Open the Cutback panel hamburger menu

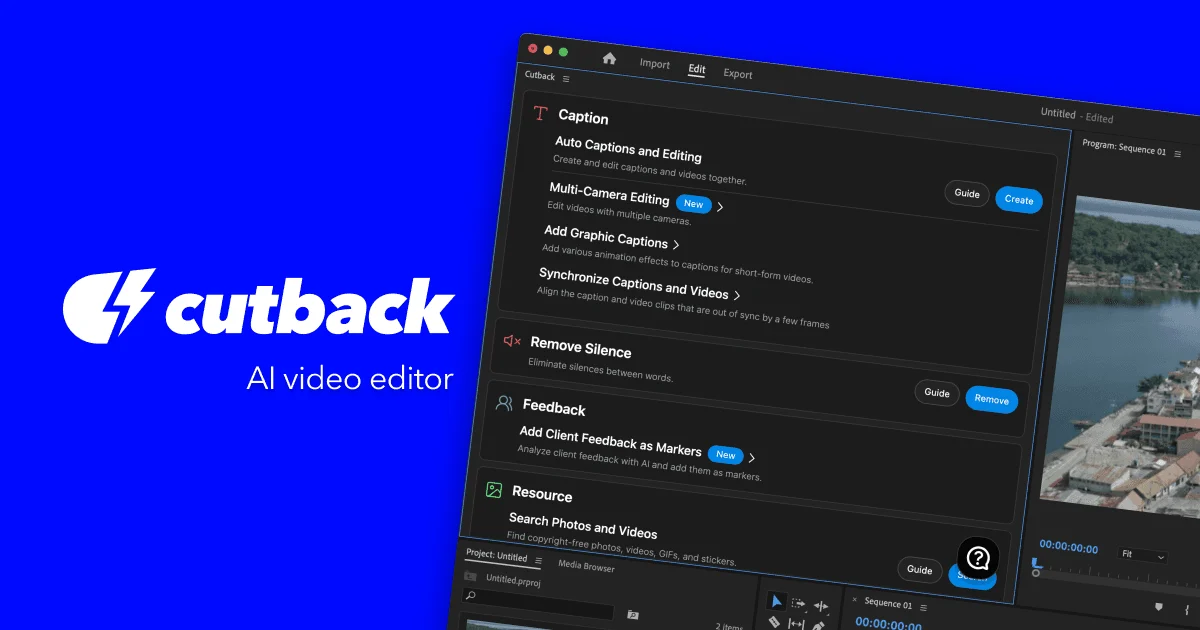point(566,79)
